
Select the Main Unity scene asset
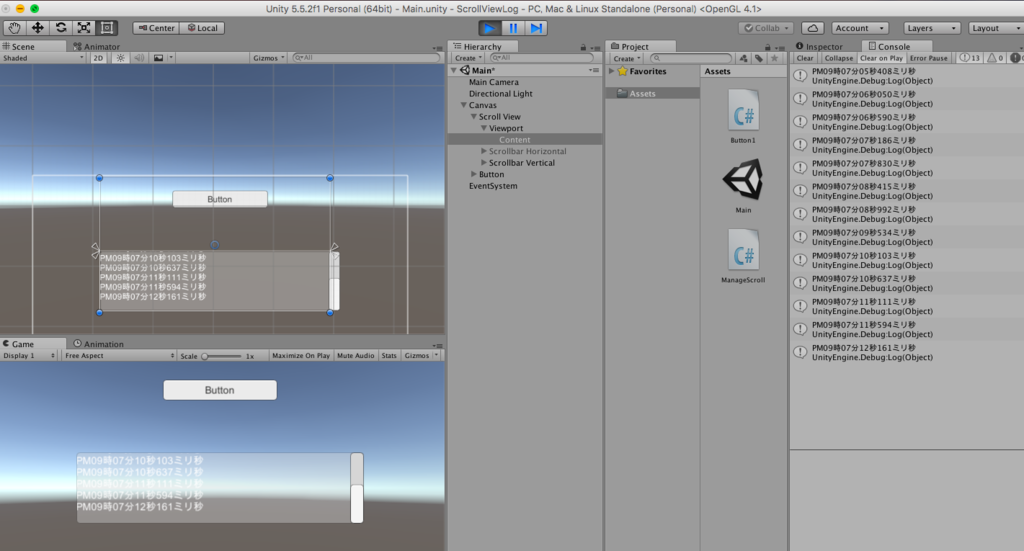tap(743, 186)
